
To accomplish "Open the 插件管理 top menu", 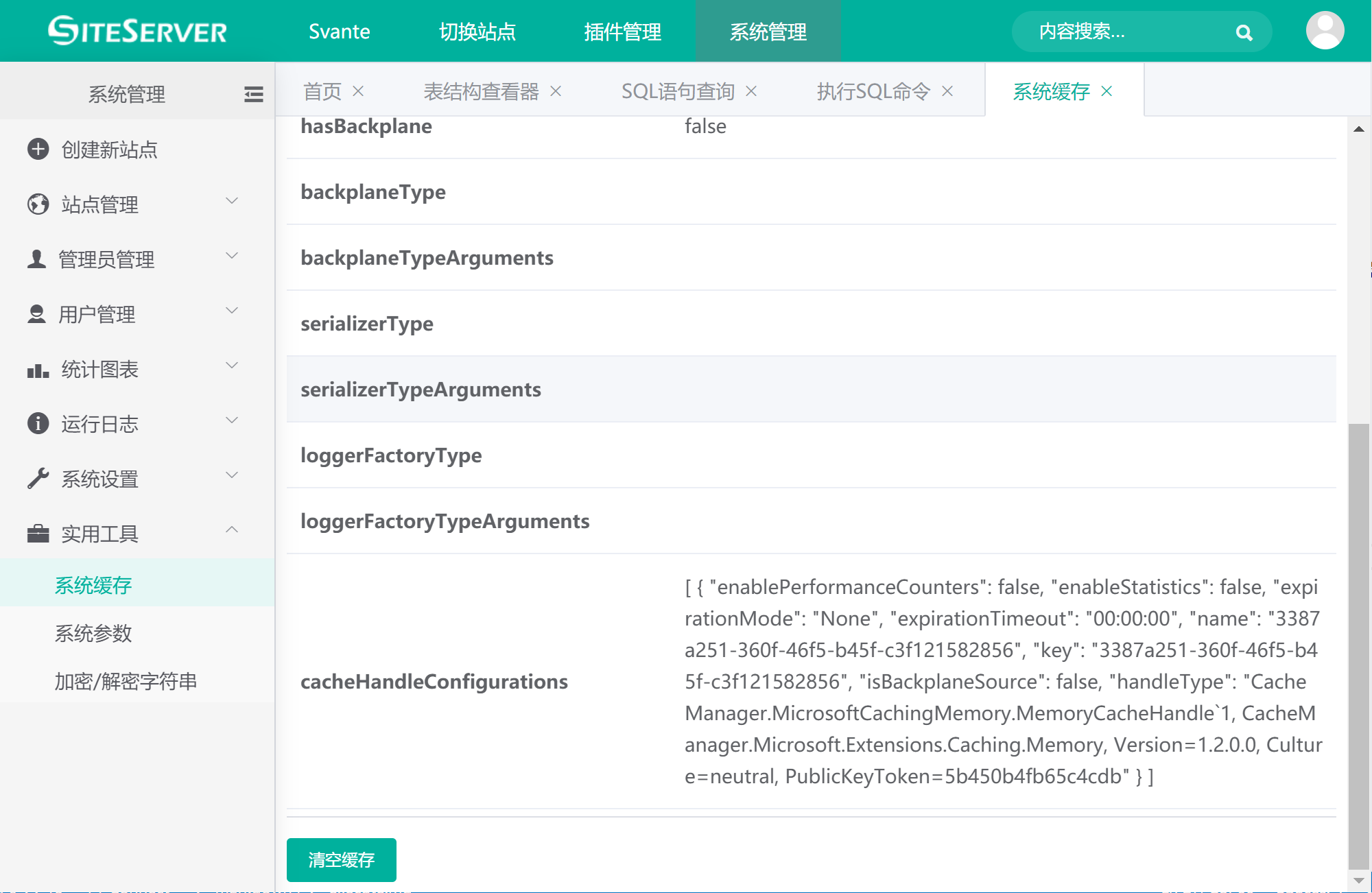I will click(x=622, y=32).
